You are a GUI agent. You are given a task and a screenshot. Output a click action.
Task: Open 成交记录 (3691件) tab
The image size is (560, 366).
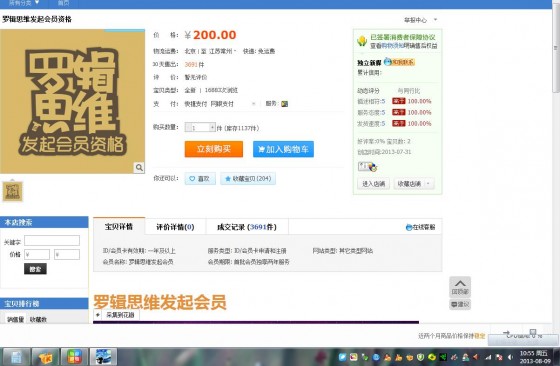point(247,227)
